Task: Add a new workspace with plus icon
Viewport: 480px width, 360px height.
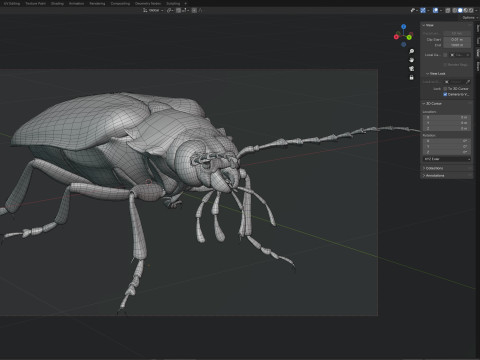Action: point(186,3)
